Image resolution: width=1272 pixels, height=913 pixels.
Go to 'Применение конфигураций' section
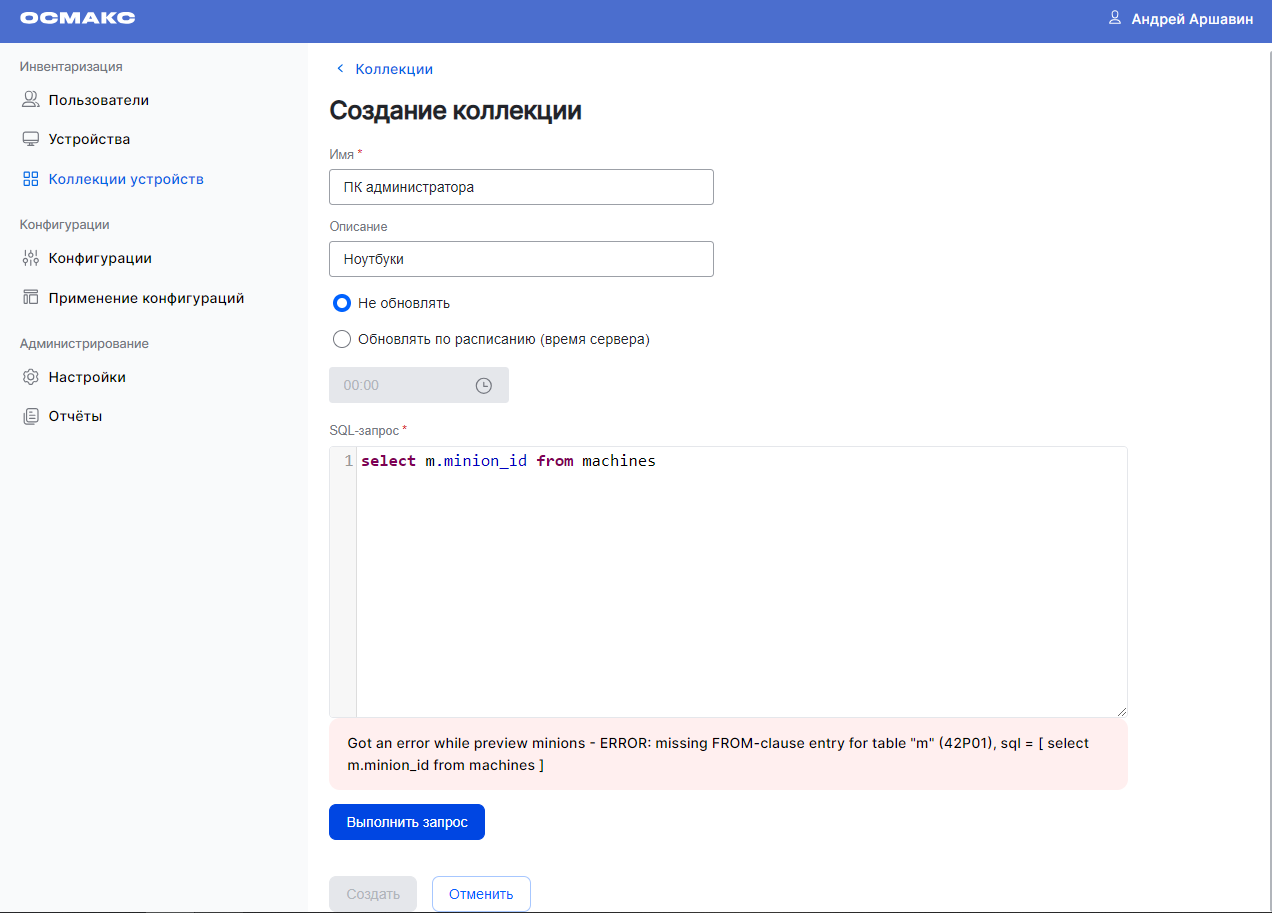coord(146,298)
